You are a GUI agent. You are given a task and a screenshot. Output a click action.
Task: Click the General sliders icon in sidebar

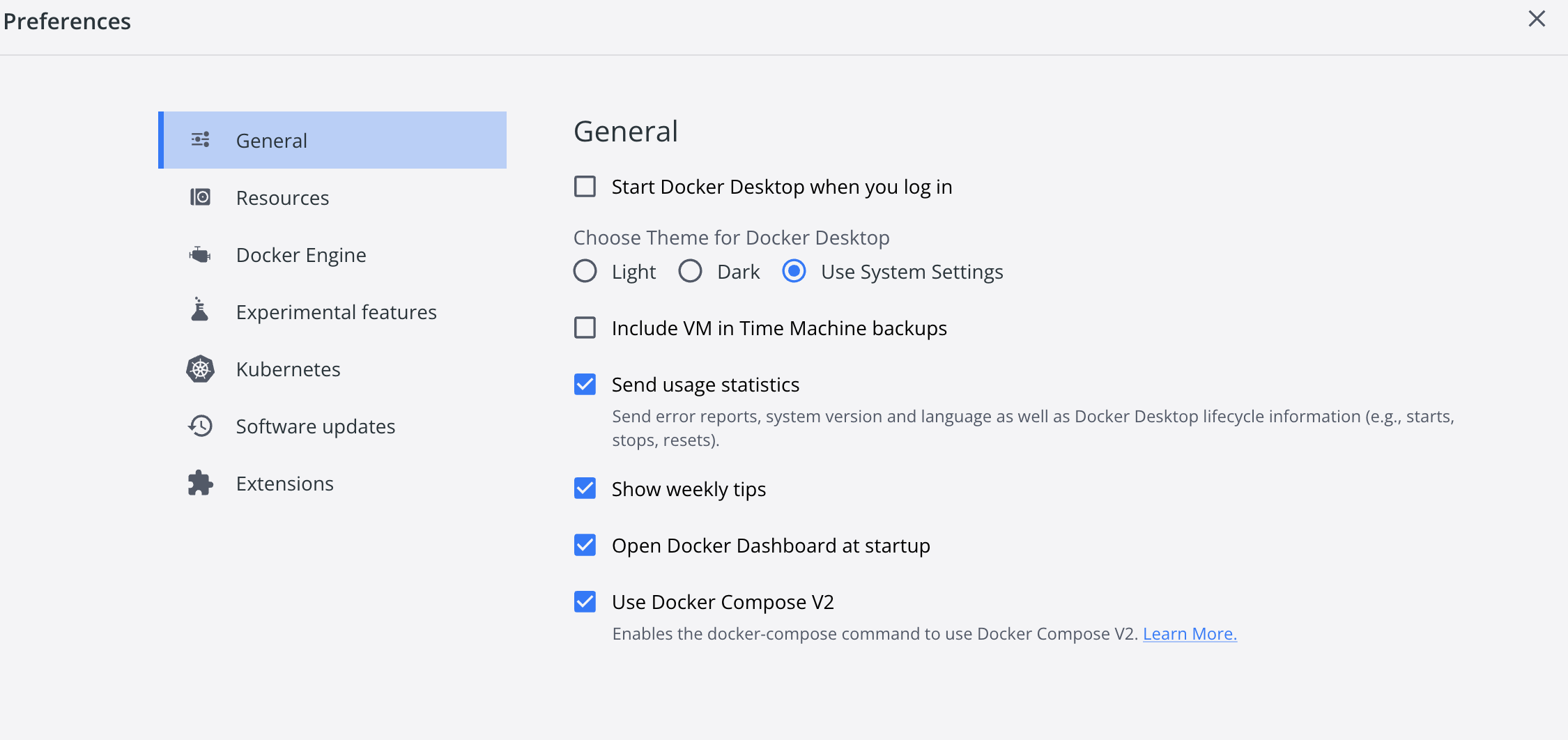click(x=201, y=140)
